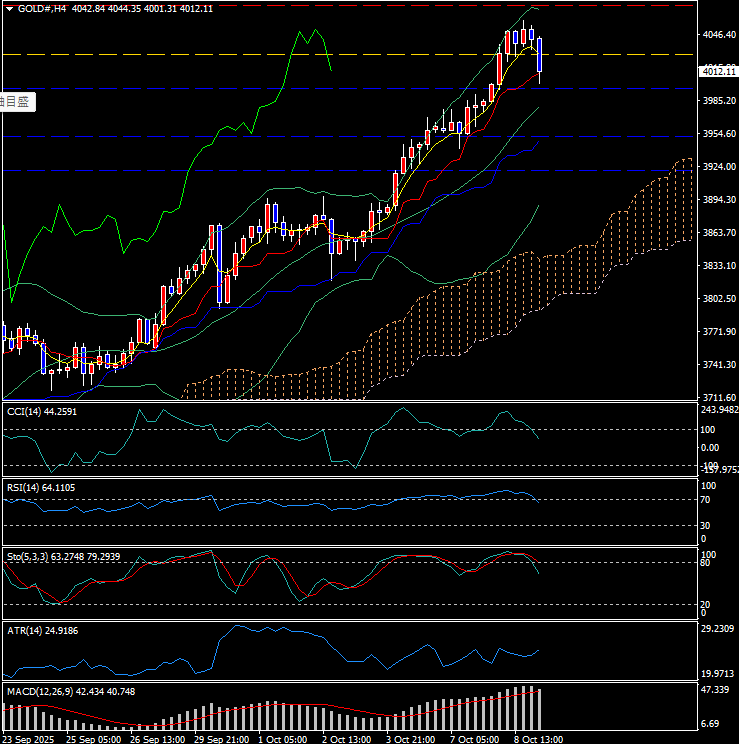Screen dimensions: 739x744
Task: Click the 4046.40 price scale label
Action: (x=718, y=35)
